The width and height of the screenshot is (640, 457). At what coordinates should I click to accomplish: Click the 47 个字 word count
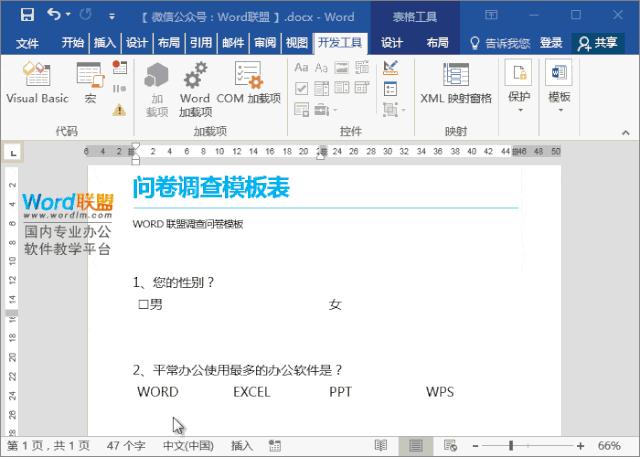pyautogui.click(x=126, y=446)
